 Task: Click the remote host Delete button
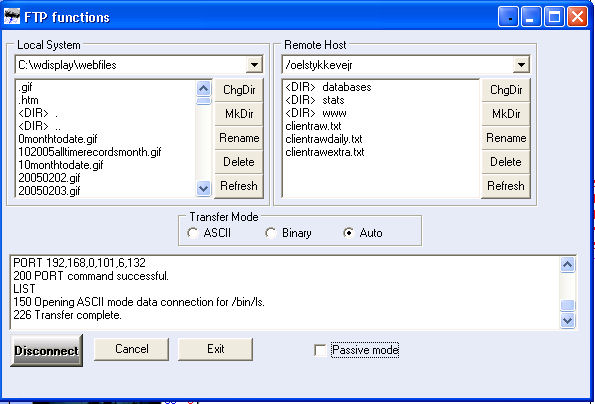[506, 162]
